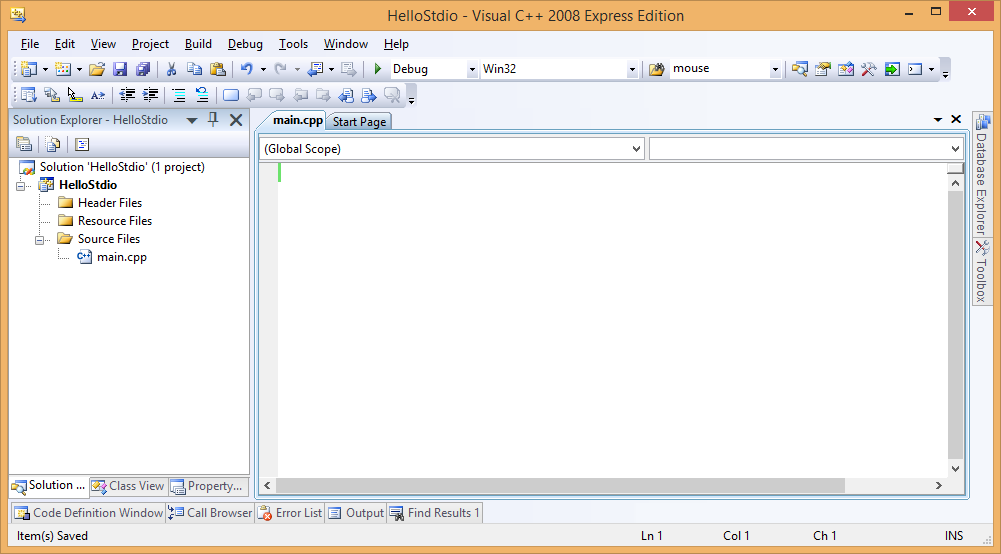Viewport: 1001px width, 554px height.
Task: Open the Output window tab
Action: pos(356,513)
